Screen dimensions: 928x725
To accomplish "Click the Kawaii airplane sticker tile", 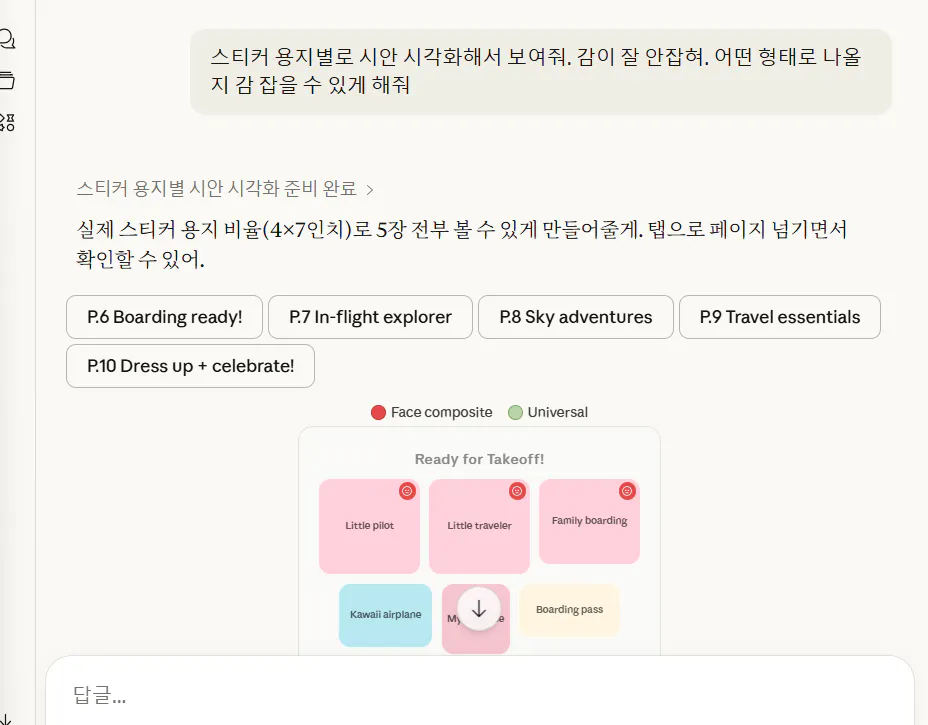I will coord(385,615).
